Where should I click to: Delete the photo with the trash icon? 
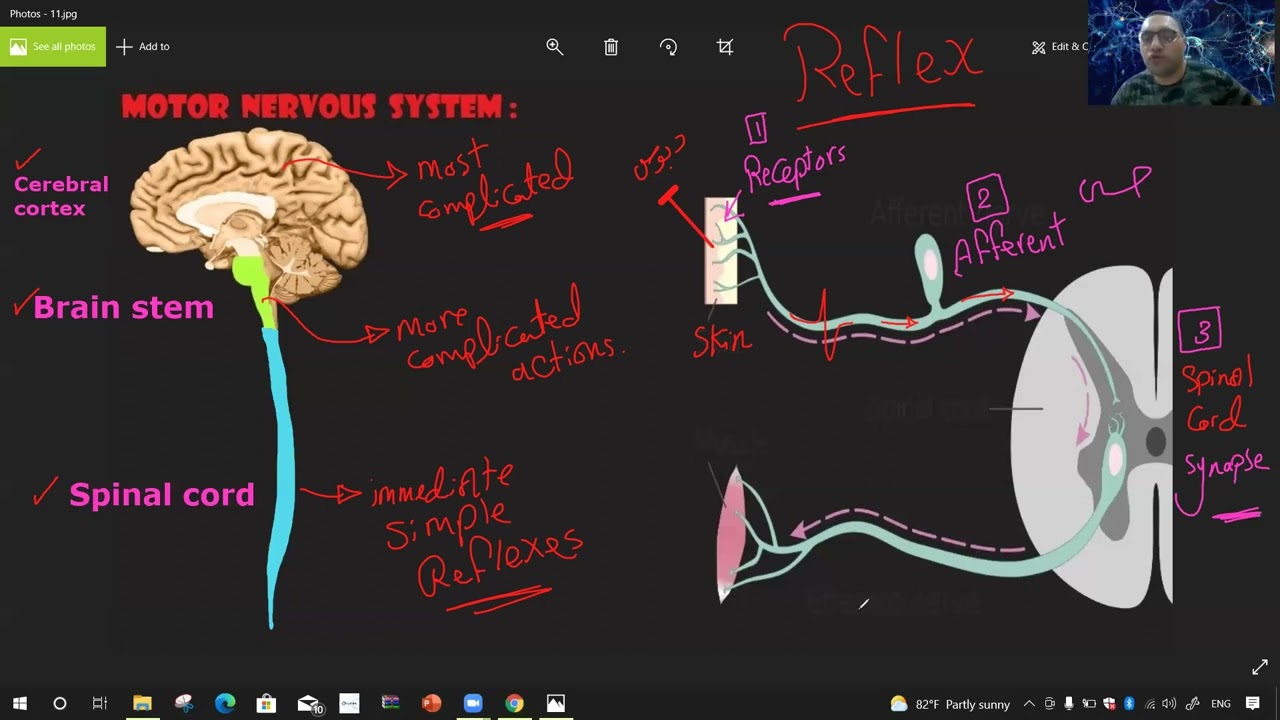click(611, 47)
